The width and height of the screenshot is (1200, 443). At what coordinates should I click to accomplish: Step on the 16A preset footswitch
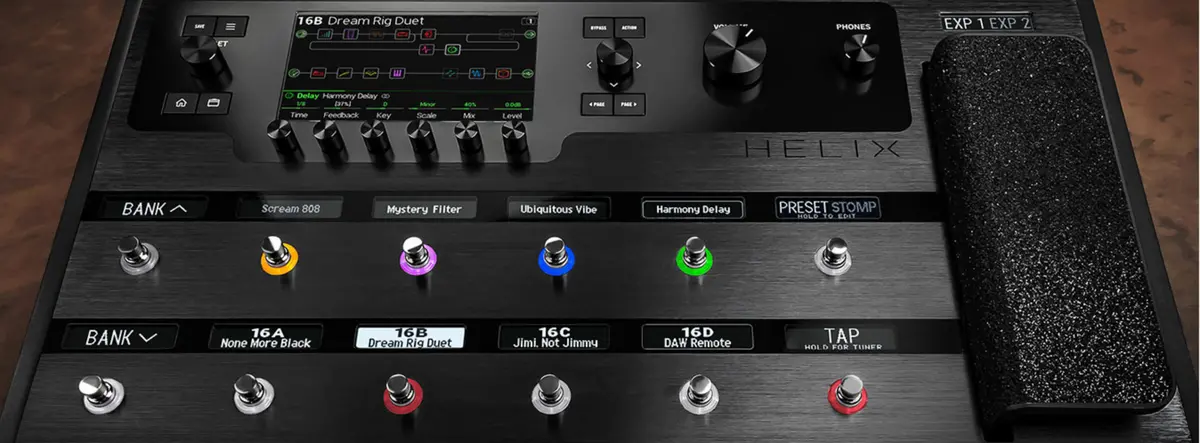click(254, 393)
